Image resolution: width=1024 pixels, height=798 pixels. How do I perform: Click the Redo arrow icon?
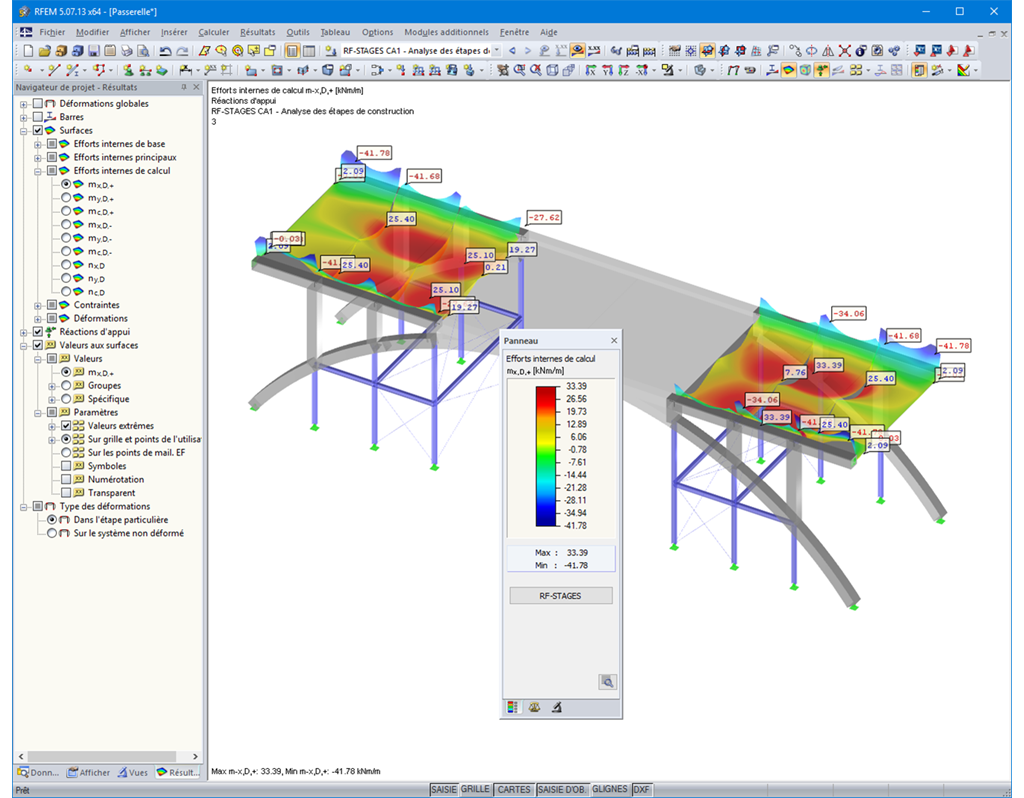coord(182,51)
